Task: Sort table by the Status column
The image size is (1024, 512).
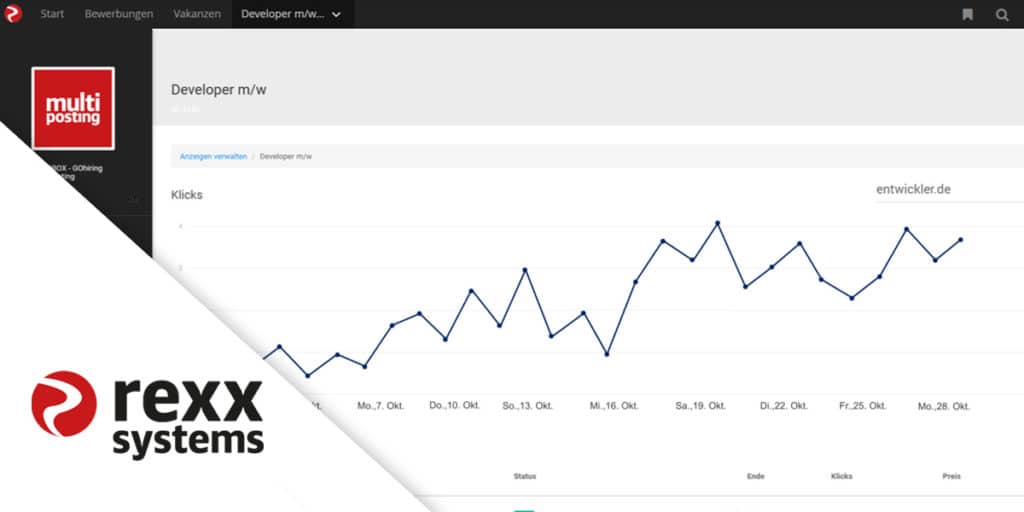Action: pyautogui.click(x=525, y=476)
